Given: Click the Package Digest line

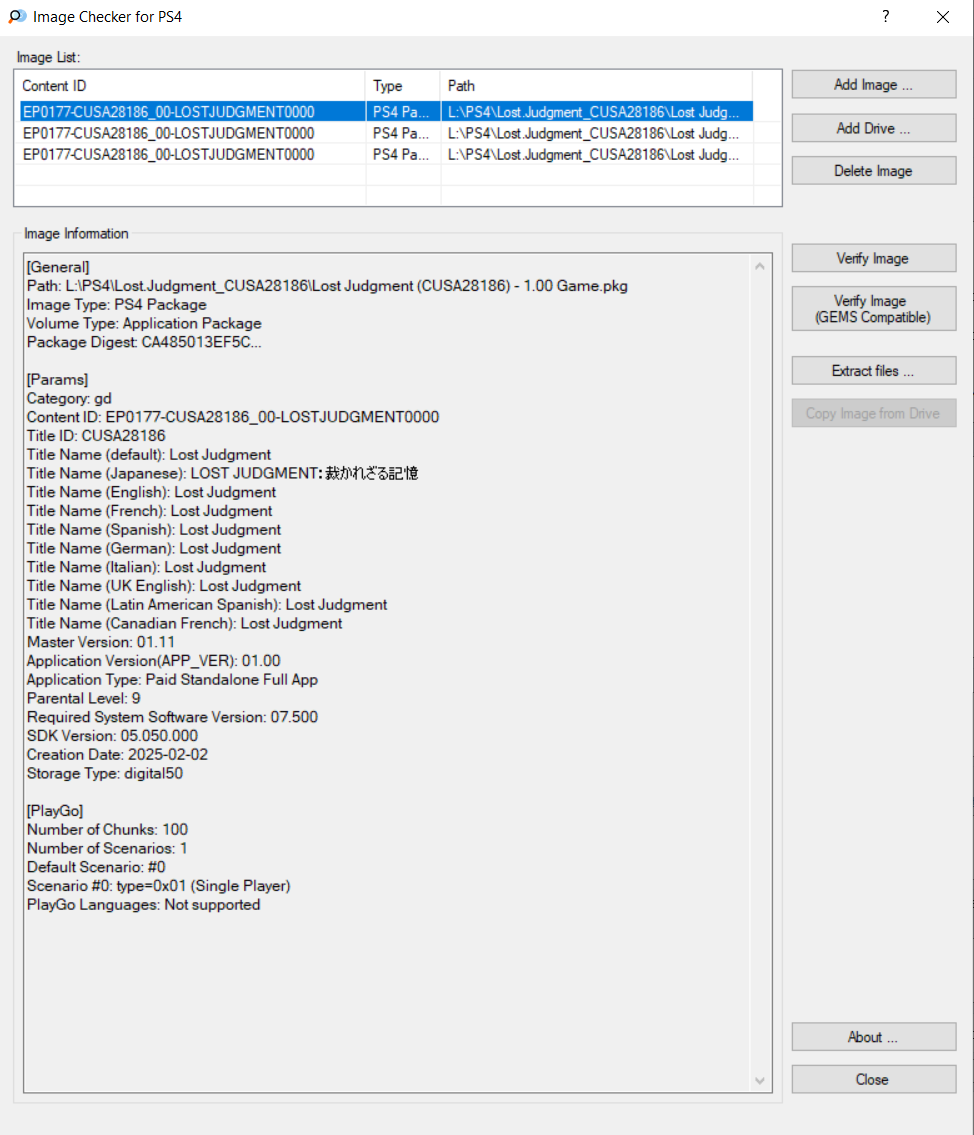Looking at the screenshot, I should [144, 342].
